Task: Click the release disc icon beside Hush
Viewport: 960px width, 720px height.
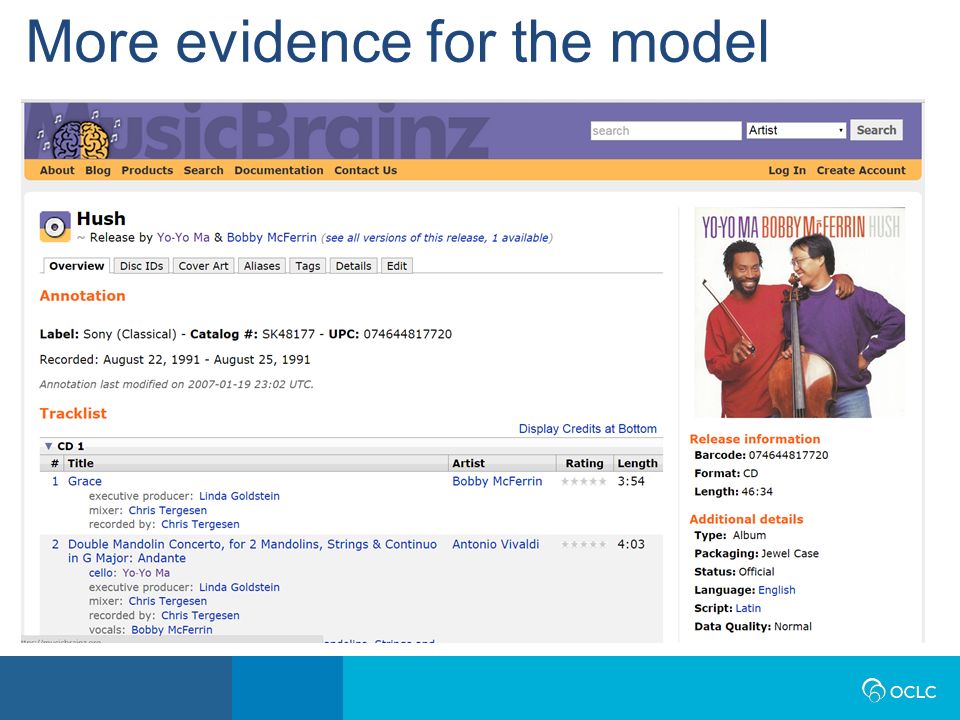Action: 55,227
